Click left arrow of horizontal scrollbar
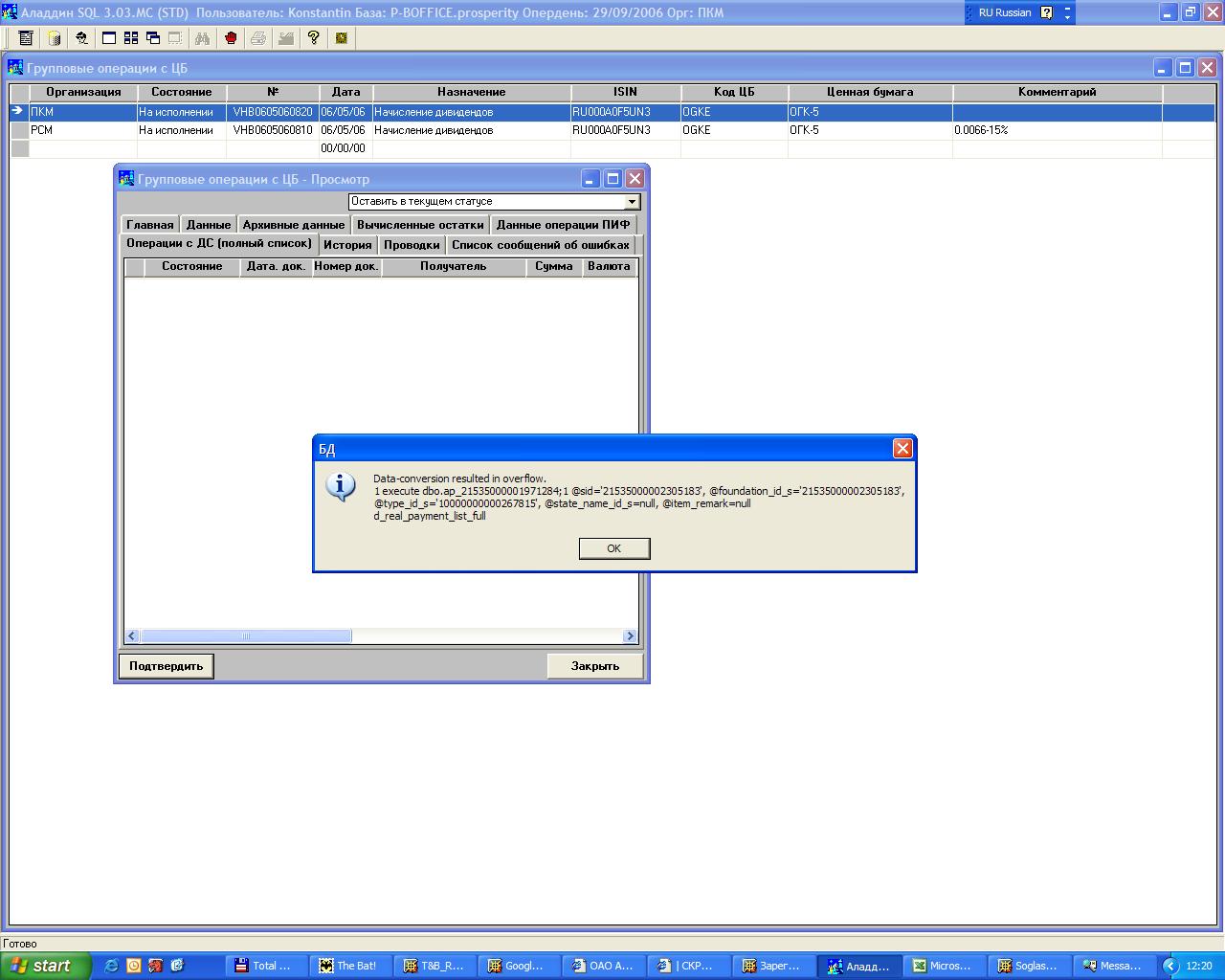 (132, 636)
